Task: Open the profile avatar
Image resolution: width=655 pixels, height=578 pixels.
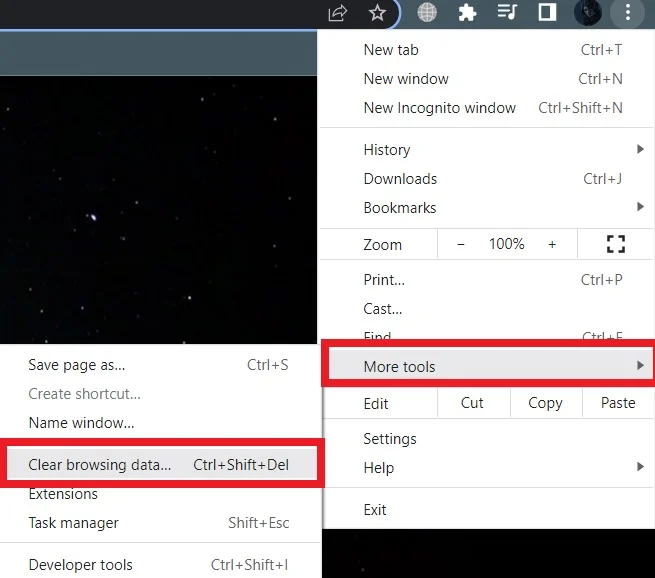Action: click(587, 13)
